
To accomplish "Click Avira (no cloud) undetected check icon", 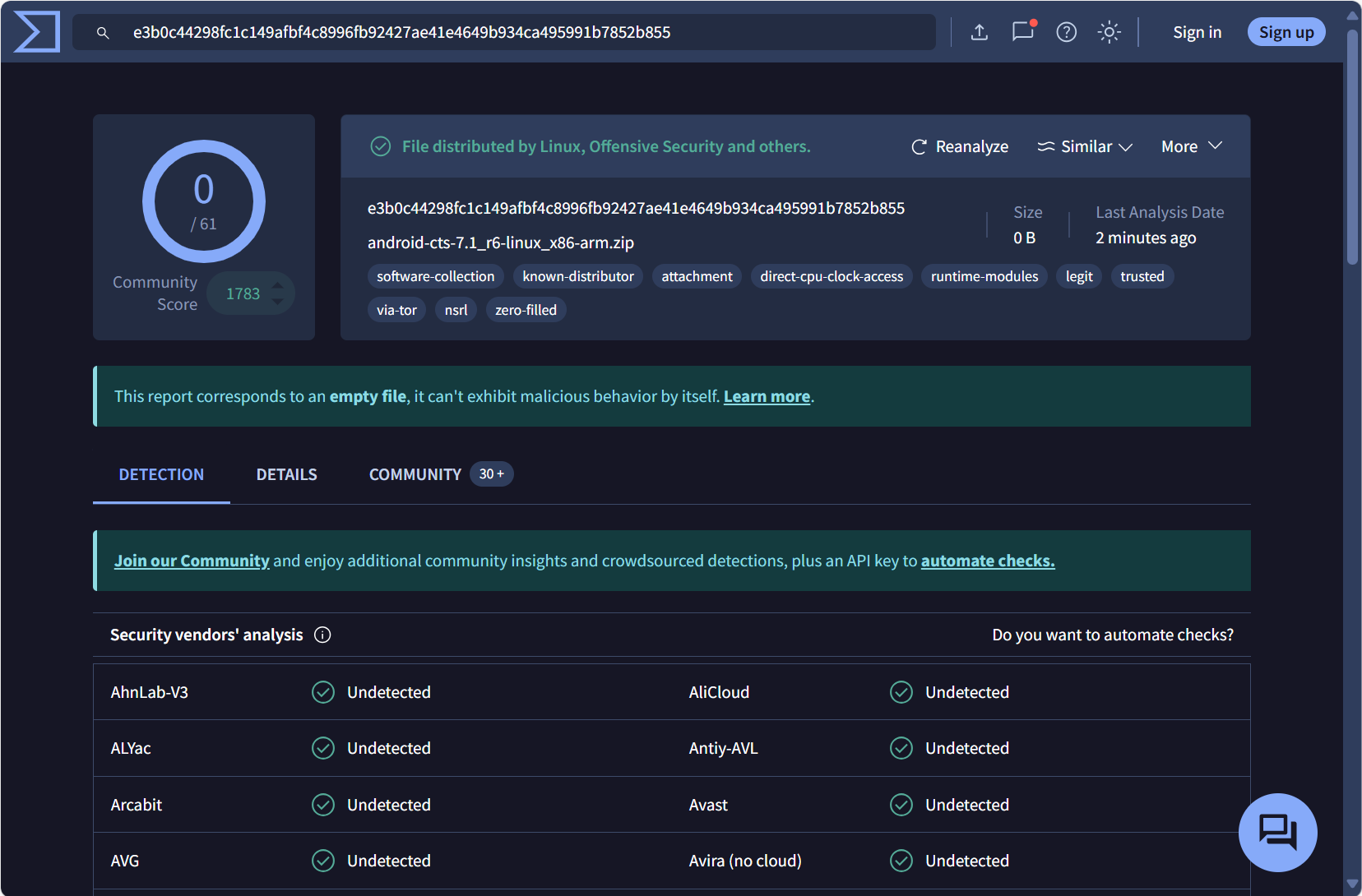I will (x=901, y=861).
